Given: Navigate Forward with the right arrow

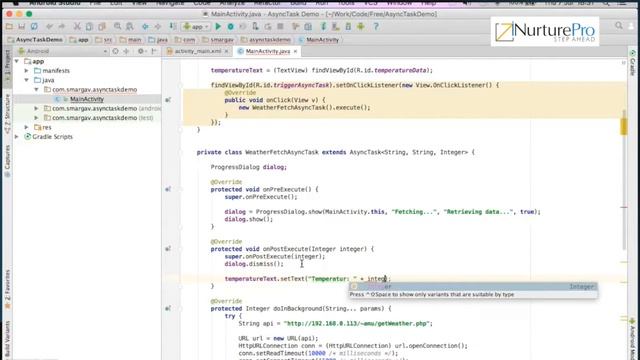Looking at the screenshot, I should coord(158,27).
